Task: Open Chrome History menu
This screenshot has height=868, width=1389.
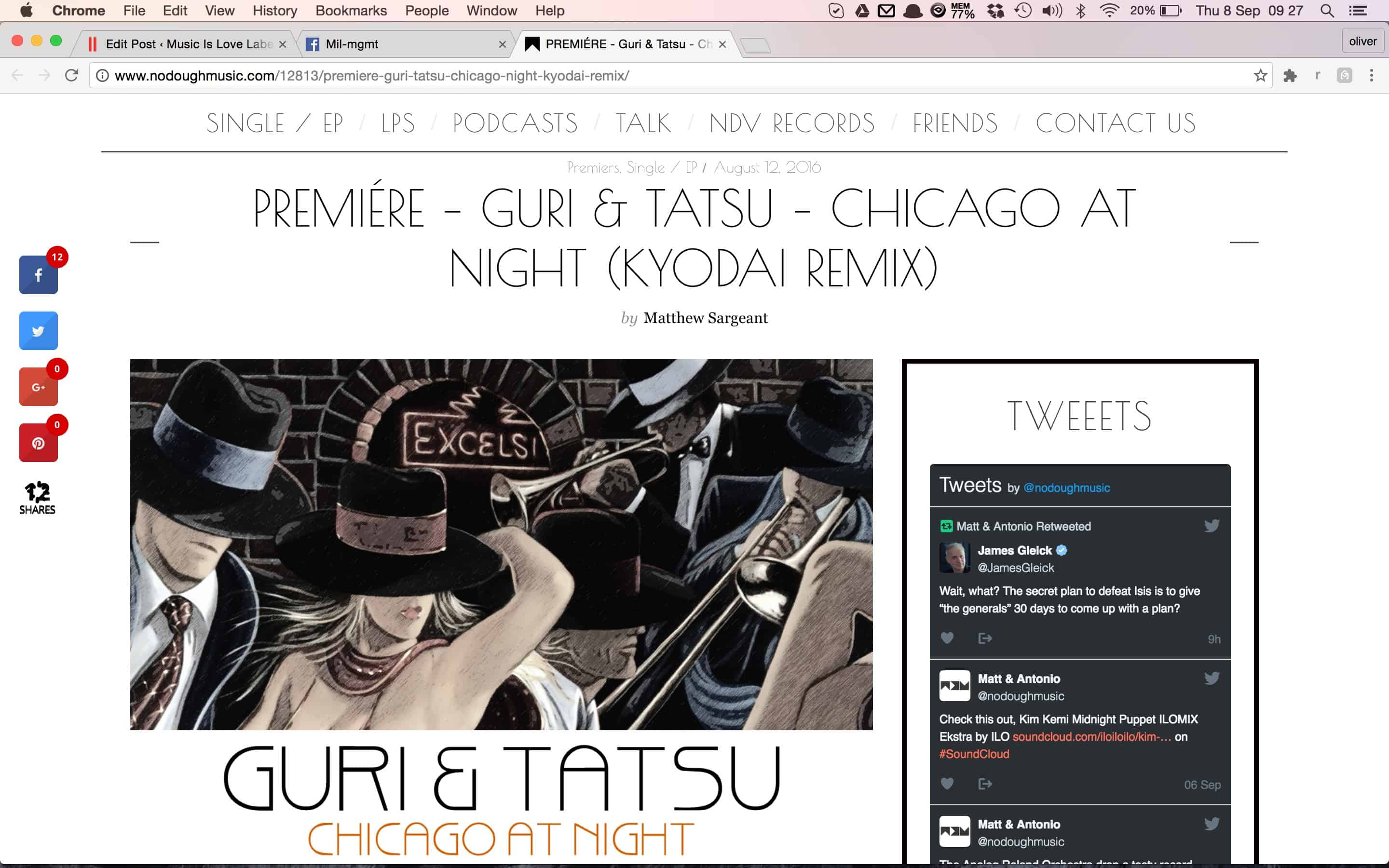Action: (x=275, y=10)
